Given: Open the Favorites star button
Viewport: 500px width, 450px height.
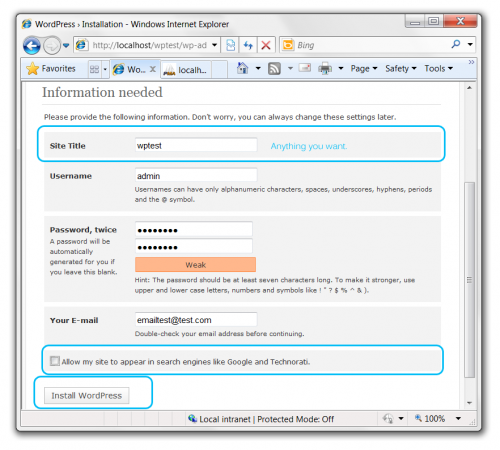Looking at the screenshot, I should [51, 69].
